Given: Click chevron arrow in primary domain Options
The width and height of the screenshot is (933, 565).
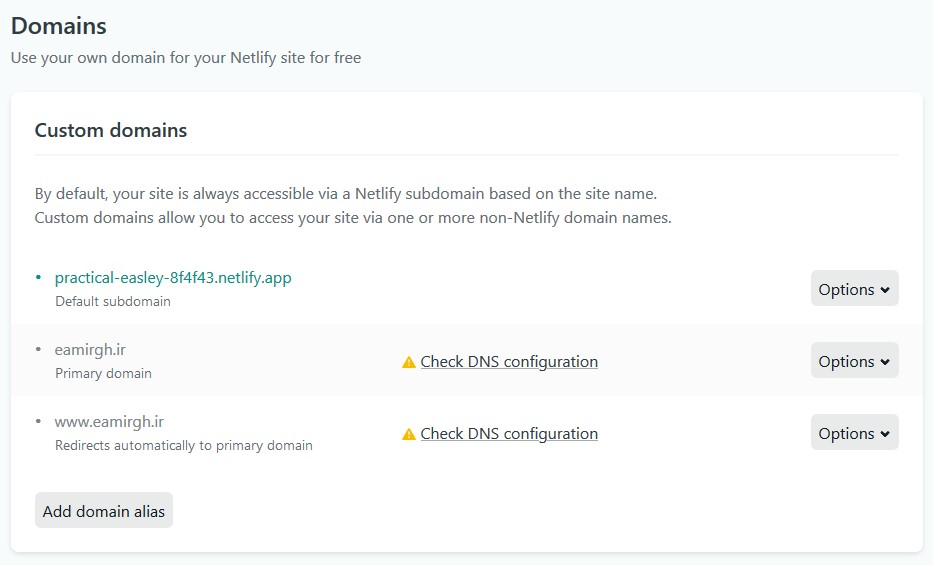Looking at the screenshot, I should (x=885, y=362).
